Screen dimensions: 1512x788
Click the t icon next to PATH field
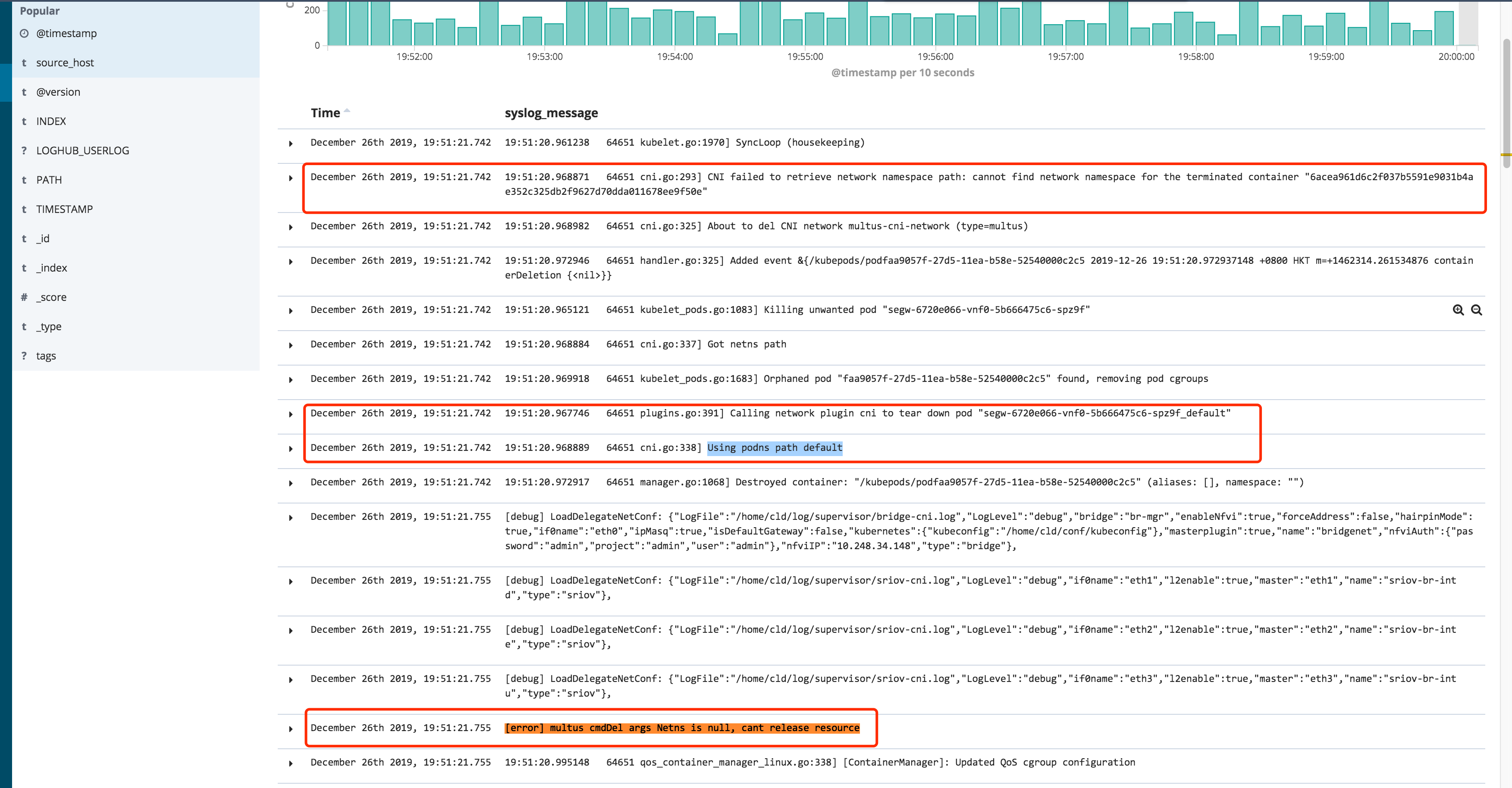pos(23,180)
